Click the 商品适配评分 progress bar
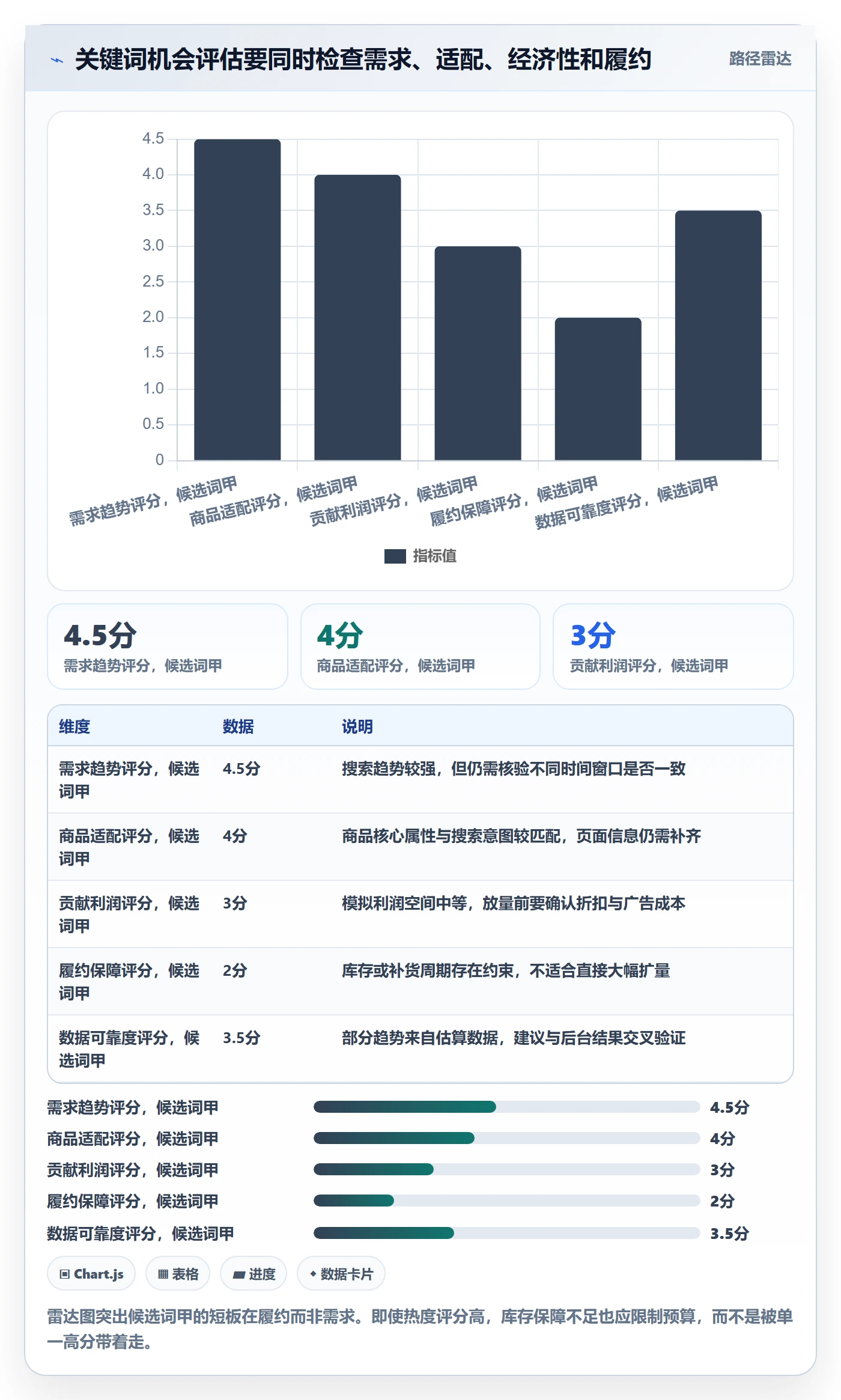The image size is (841, 1400). point(507,1138)
